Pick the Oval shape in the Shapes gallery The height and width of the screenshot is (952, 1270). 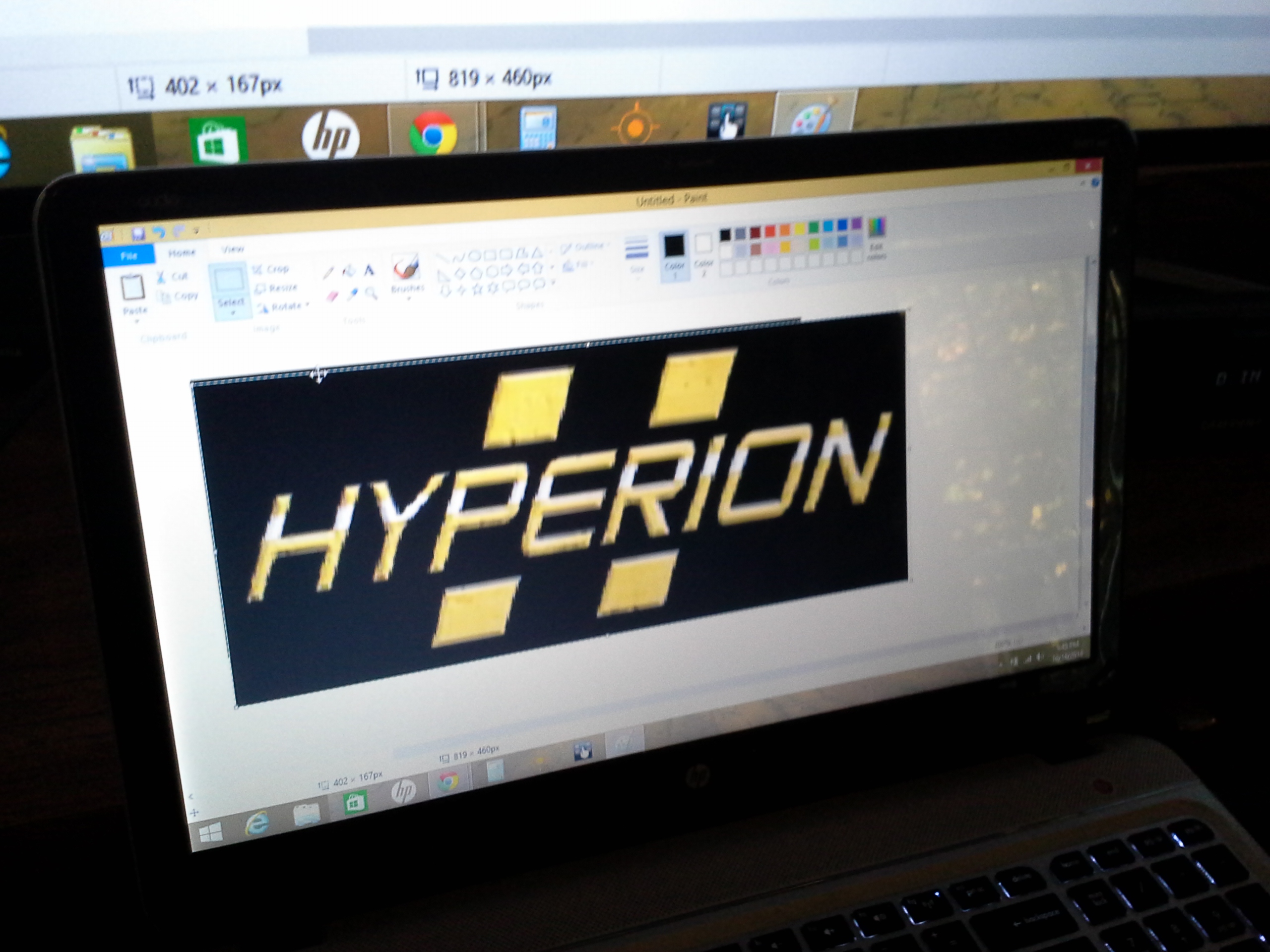pos(474,255)
